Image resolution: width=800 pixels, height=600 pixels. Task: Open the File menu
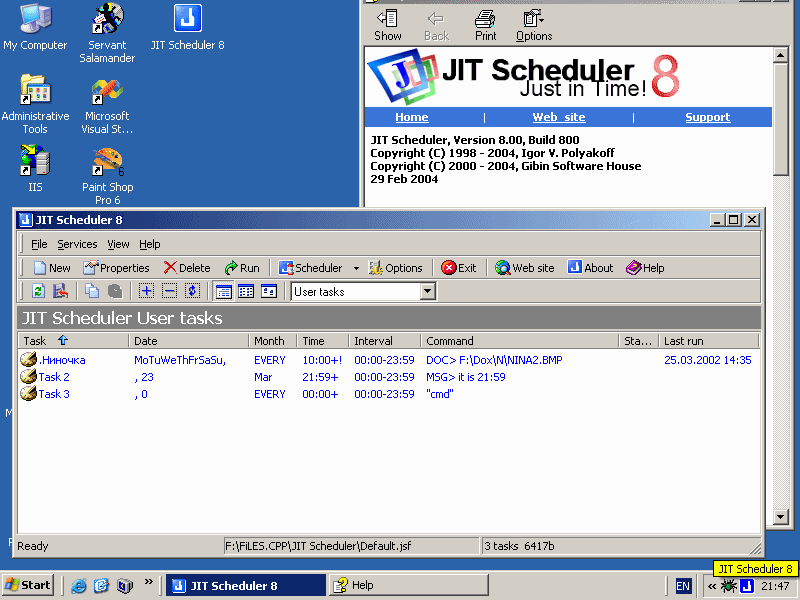click(39, 244)
